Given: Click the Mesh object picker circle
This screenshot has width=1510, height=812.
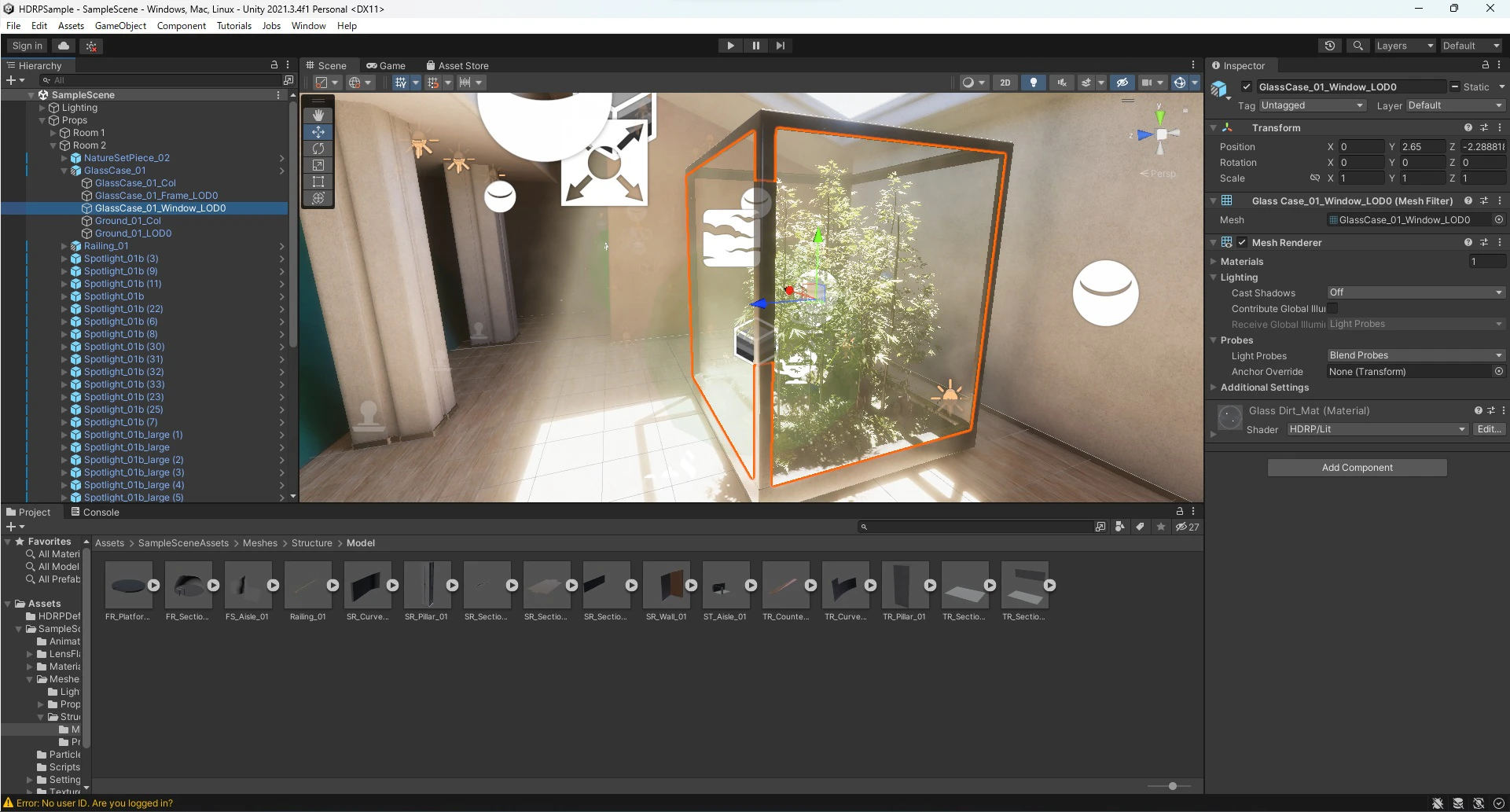Looking at the screenshot, I should coord(1499,220).
